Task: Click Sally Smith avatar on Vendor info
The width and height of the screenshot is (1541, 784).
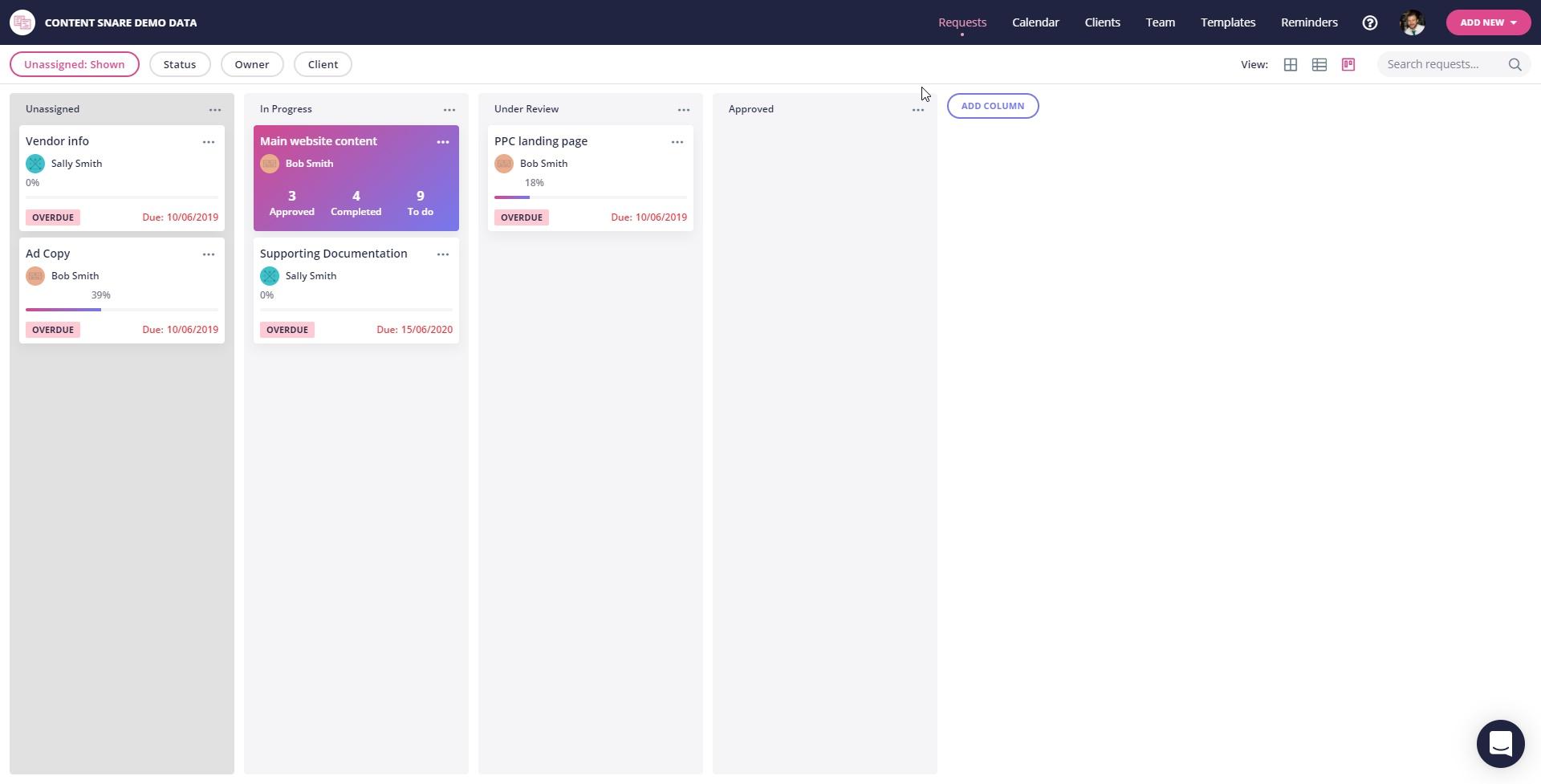Action: (x=35, y=164)
